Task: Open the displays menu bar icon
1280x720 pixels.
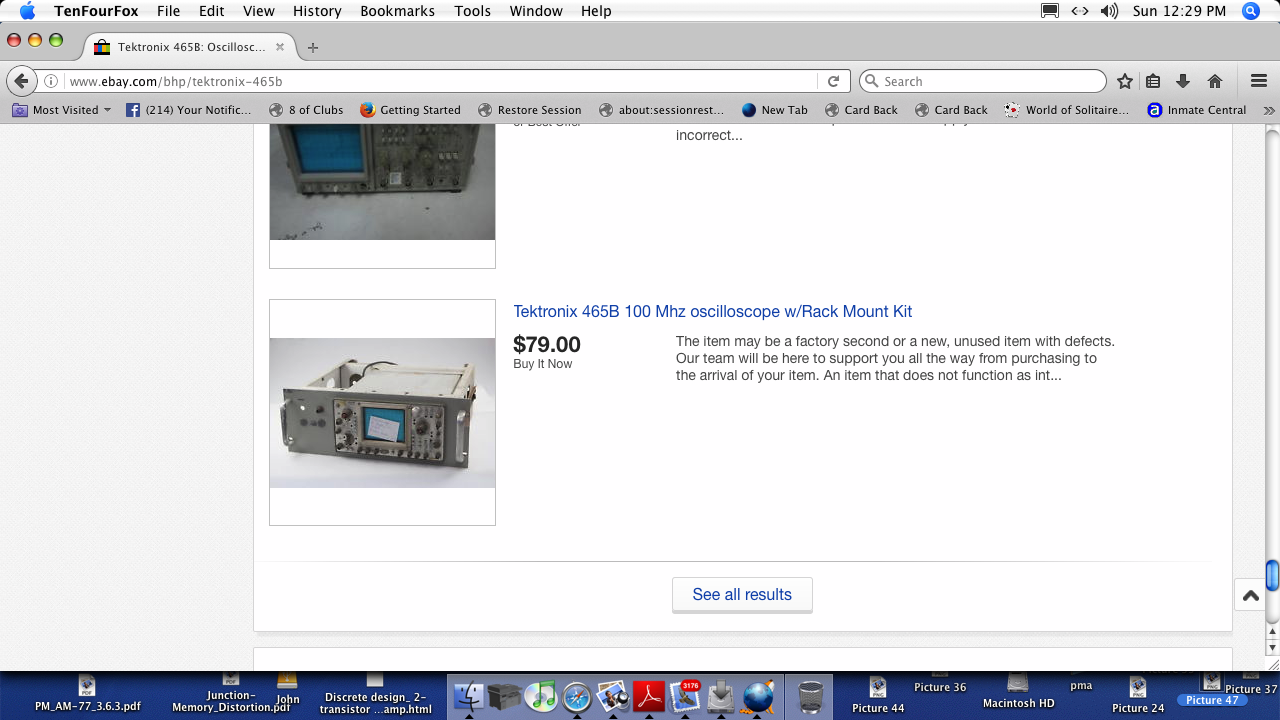Action: (1050, 11)
